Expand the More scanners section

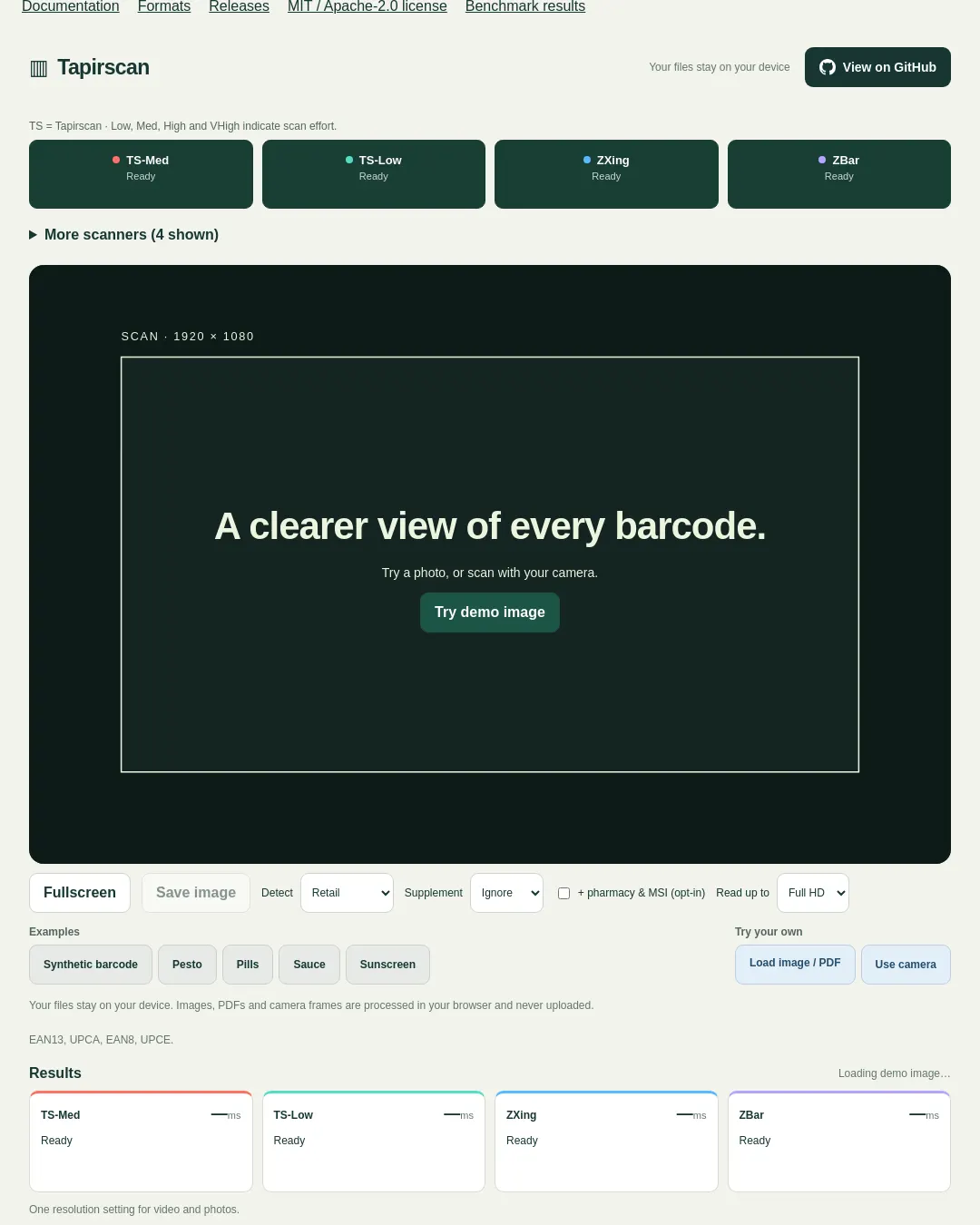click(123, 234)
